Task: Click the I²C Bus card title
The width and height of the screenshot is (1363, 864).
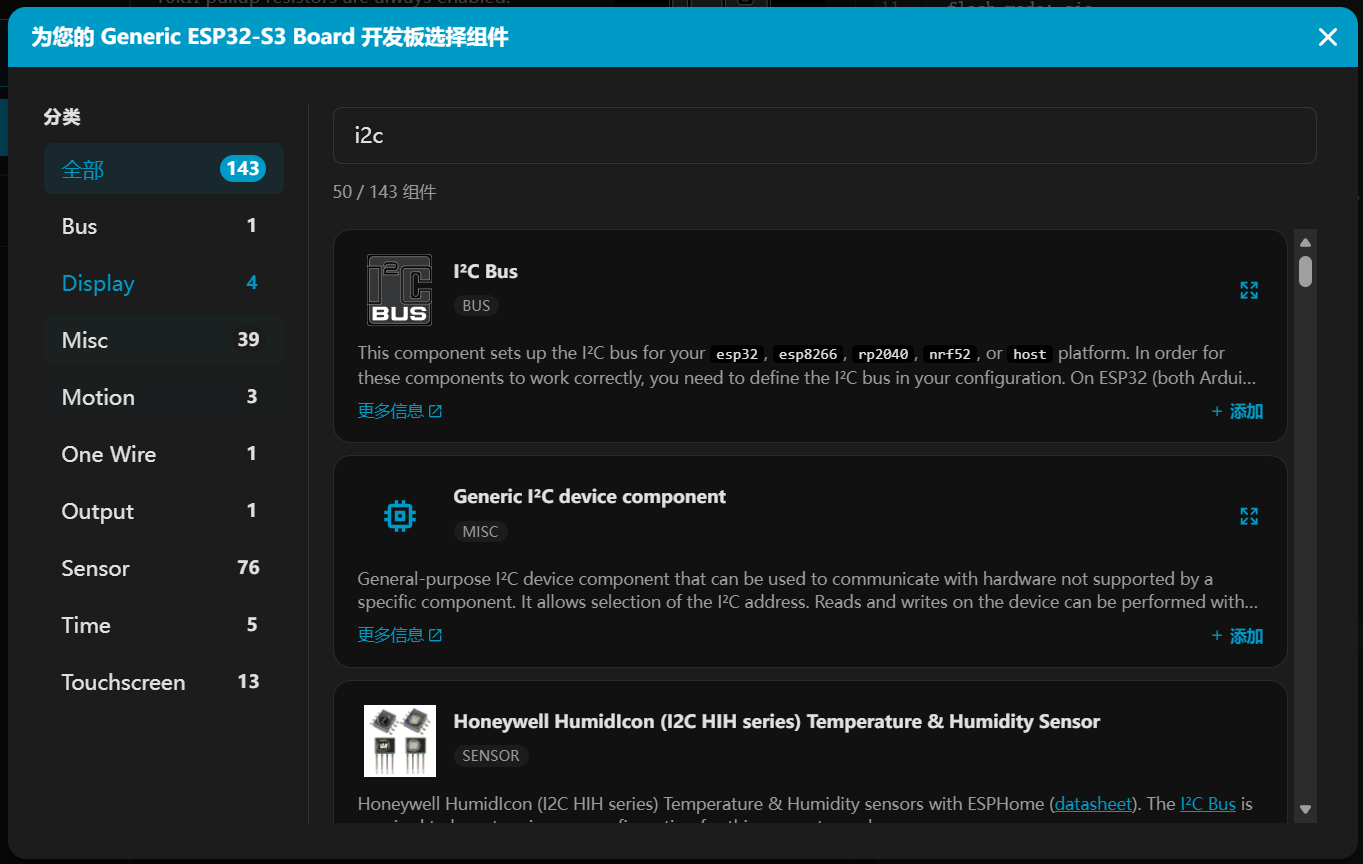Action: [x=485, y=271]
